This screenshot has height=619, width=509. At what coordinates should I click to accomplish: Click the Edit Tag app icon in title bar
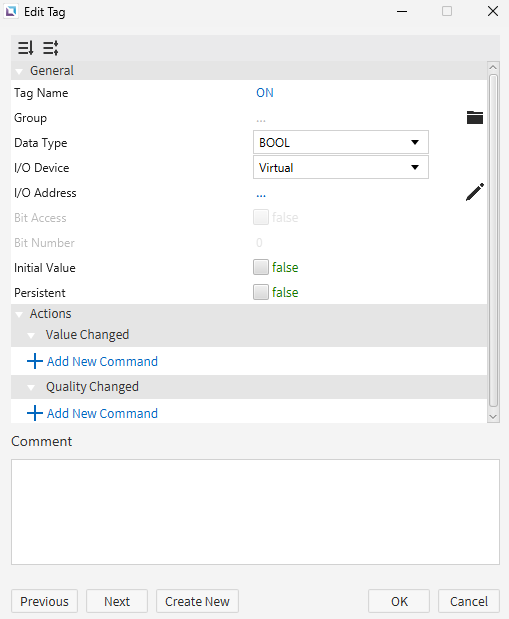(11, 11)
